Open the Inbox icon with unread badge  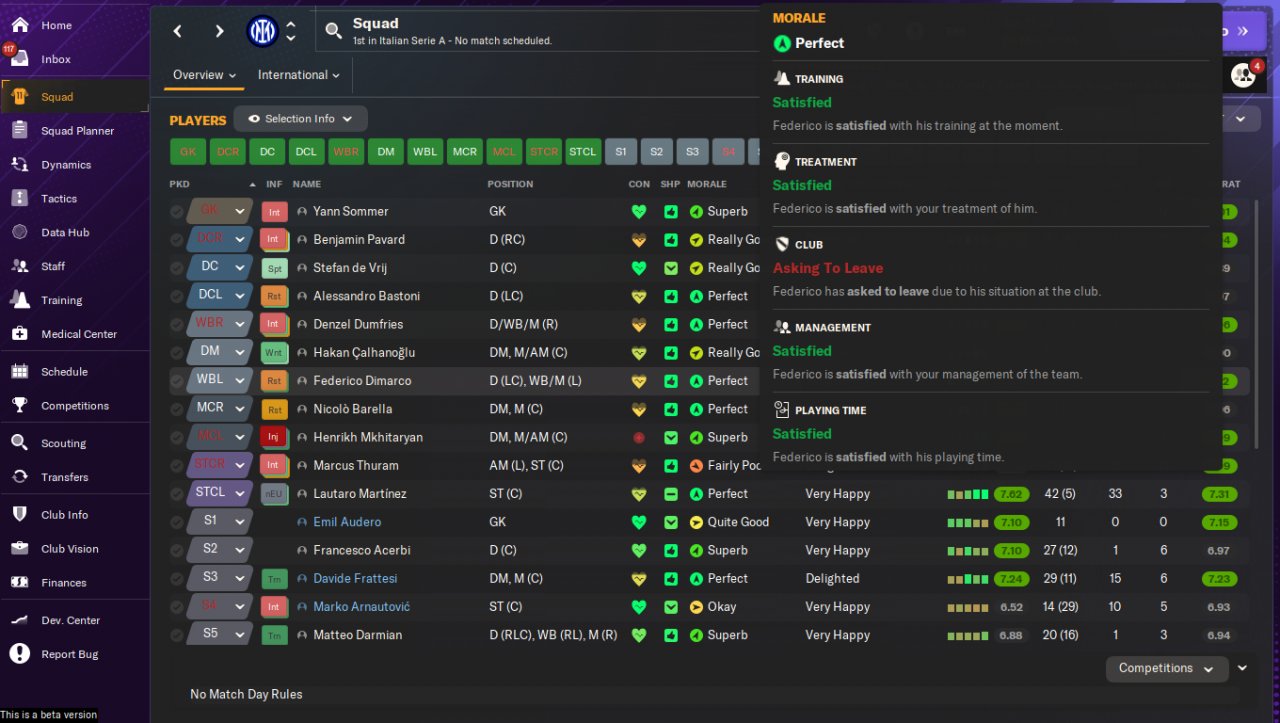[19, 58]
